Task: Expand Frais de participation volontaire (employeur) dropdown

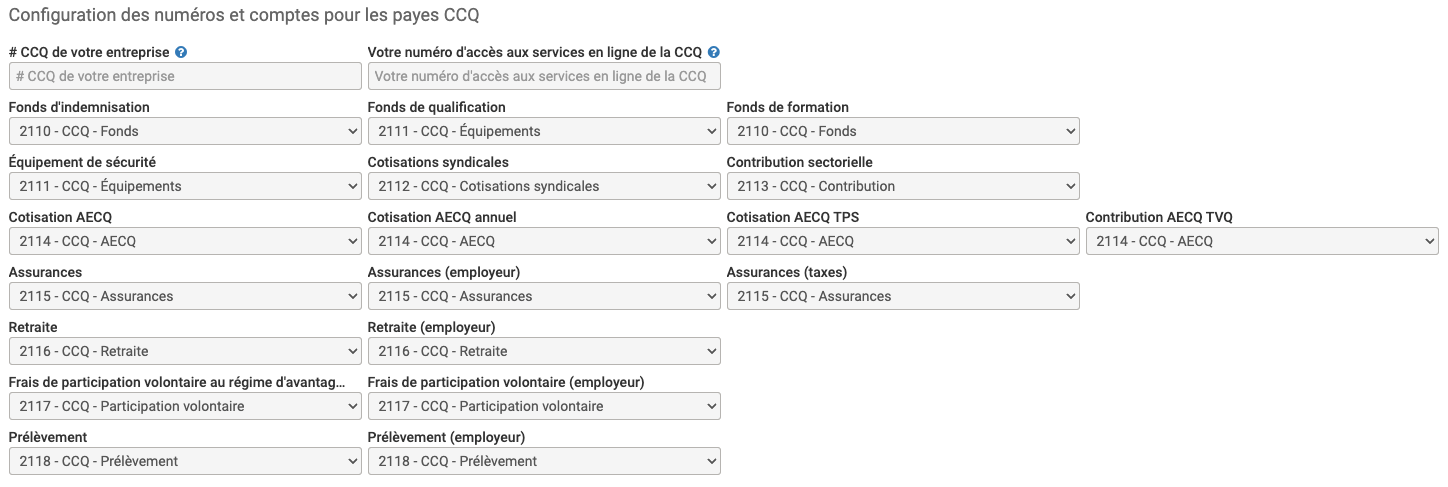Action: point(544,406)
